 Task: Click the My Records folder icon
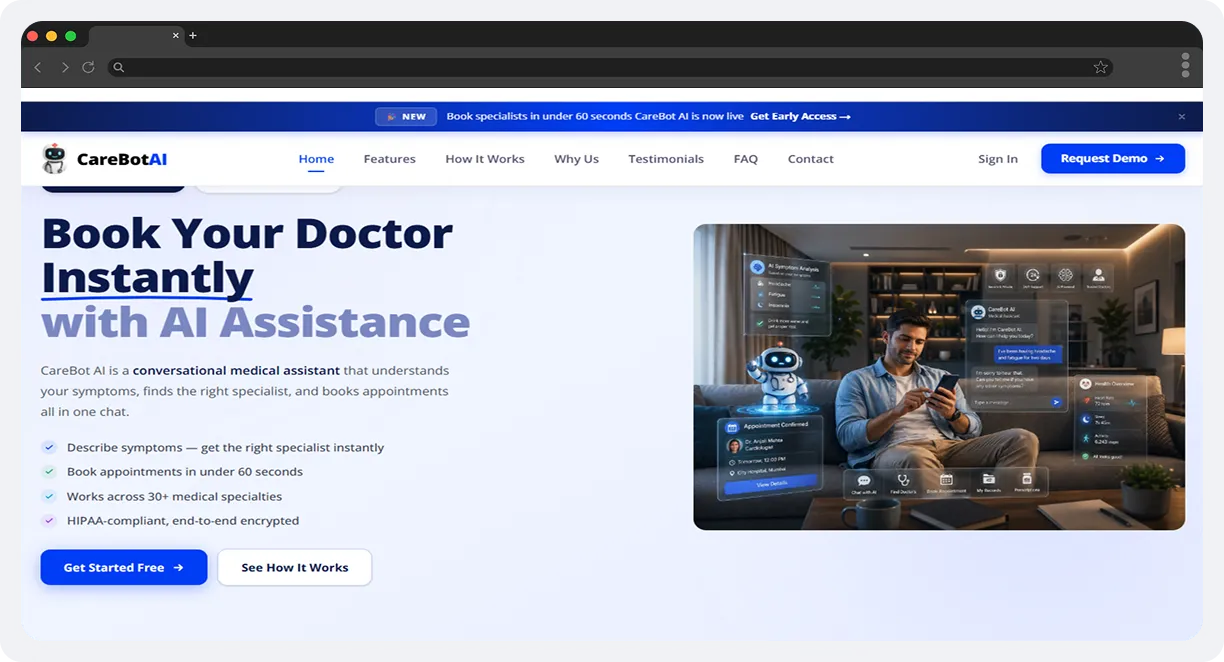[988, 481]
